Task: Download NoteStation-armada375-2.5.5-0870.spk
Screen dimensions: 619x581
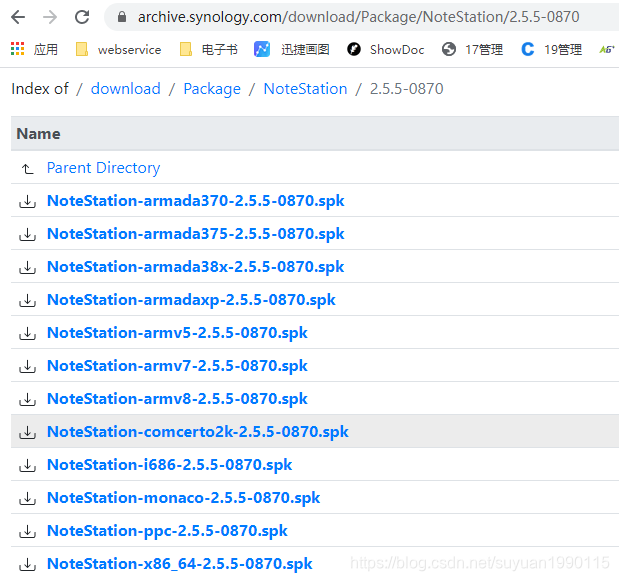Action: 195,234
